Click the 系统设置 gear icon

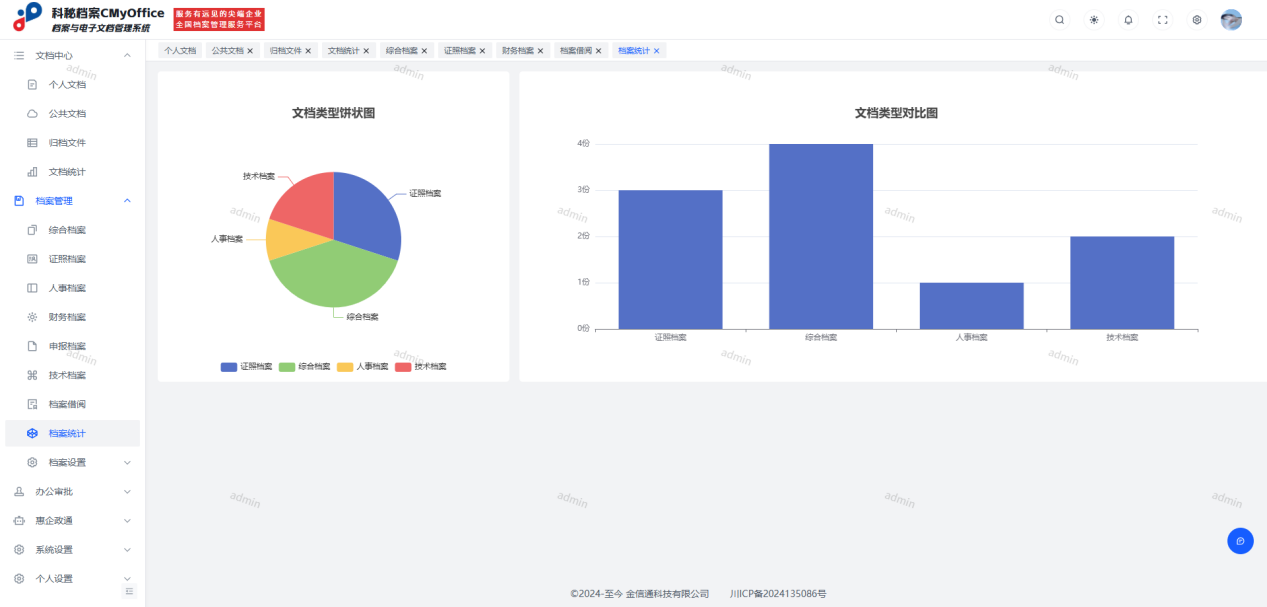tap(19, 549)
